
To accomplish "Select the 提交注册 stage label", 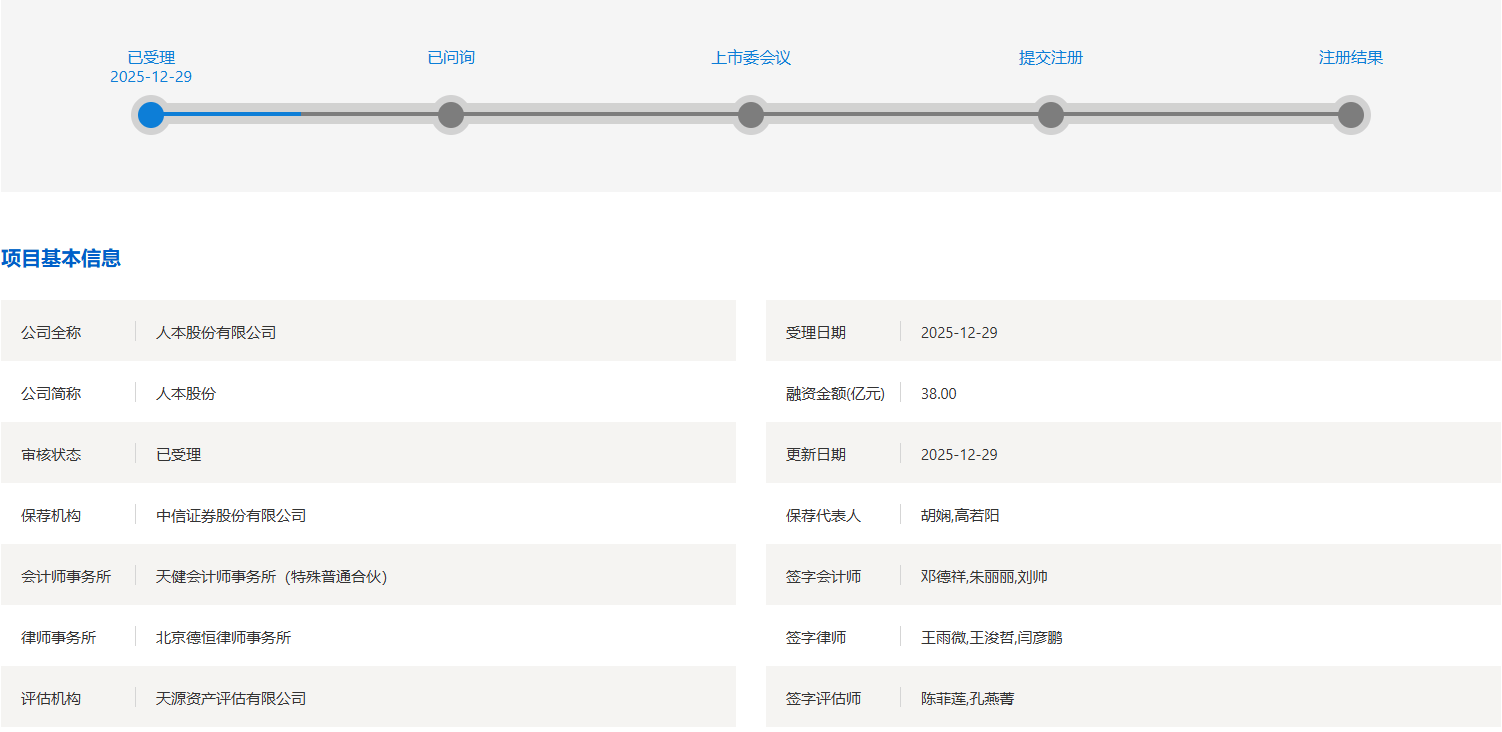I will [1051, 57].
